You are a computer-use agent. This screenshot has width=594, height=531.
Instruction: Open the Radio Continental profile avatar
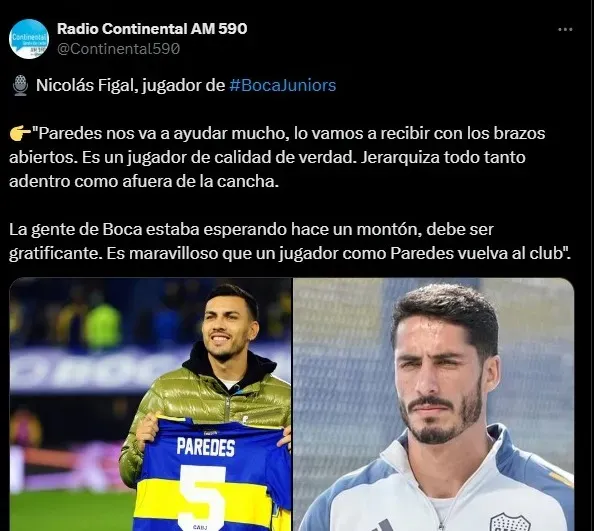coord(29,39)
